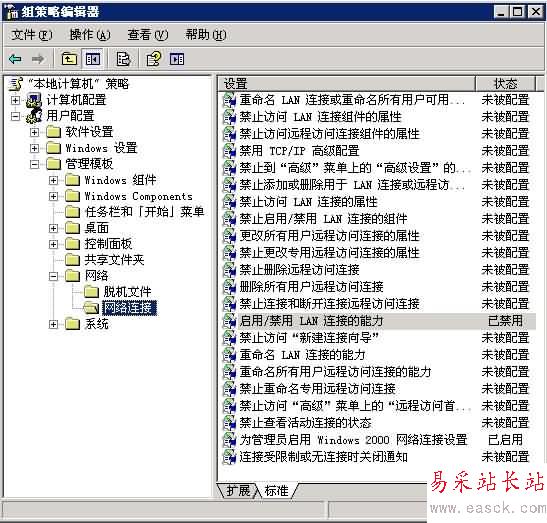Select 禁止访问 LAN 连接组件的属性 policy
The height and width of the screenshot is (523, 547).
(320, 117)
